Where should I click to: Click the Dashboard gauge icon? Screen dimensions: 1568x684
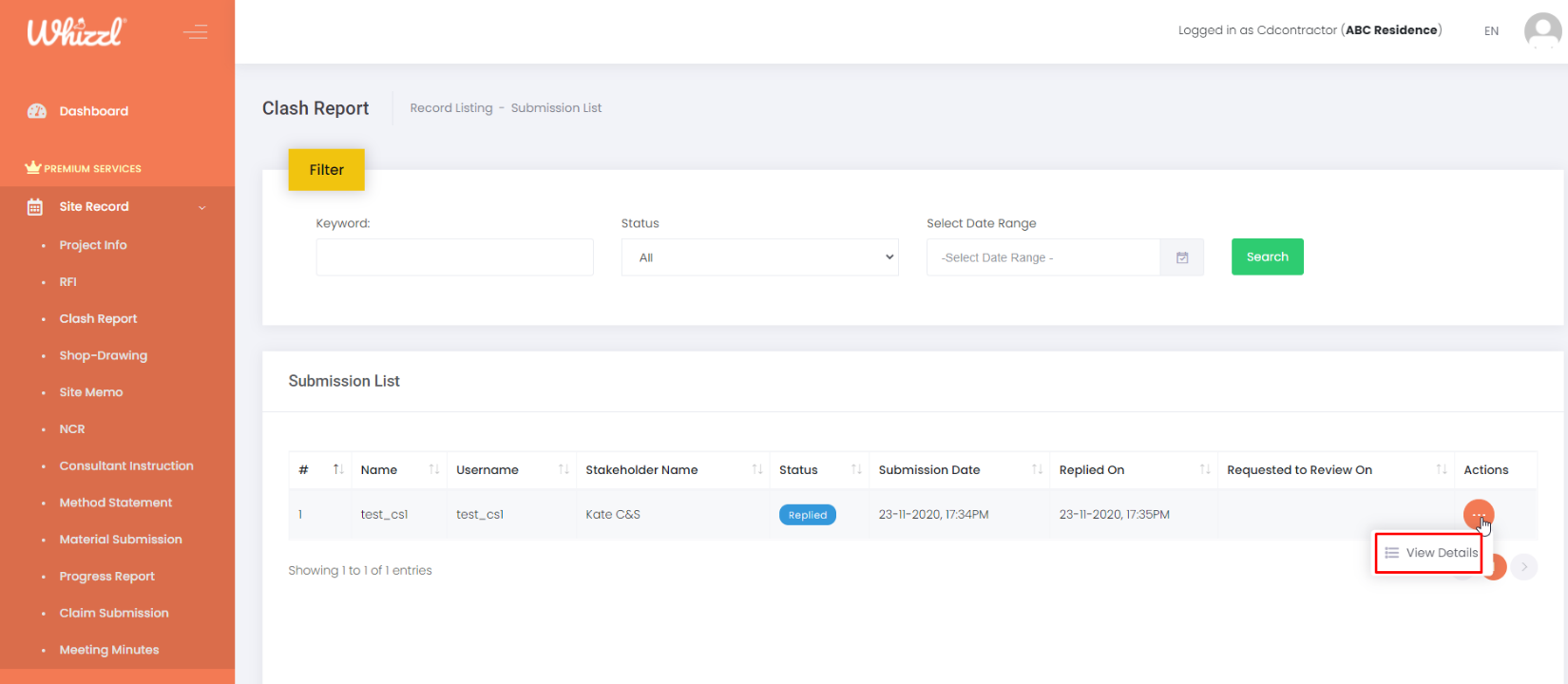coord(37,111)
